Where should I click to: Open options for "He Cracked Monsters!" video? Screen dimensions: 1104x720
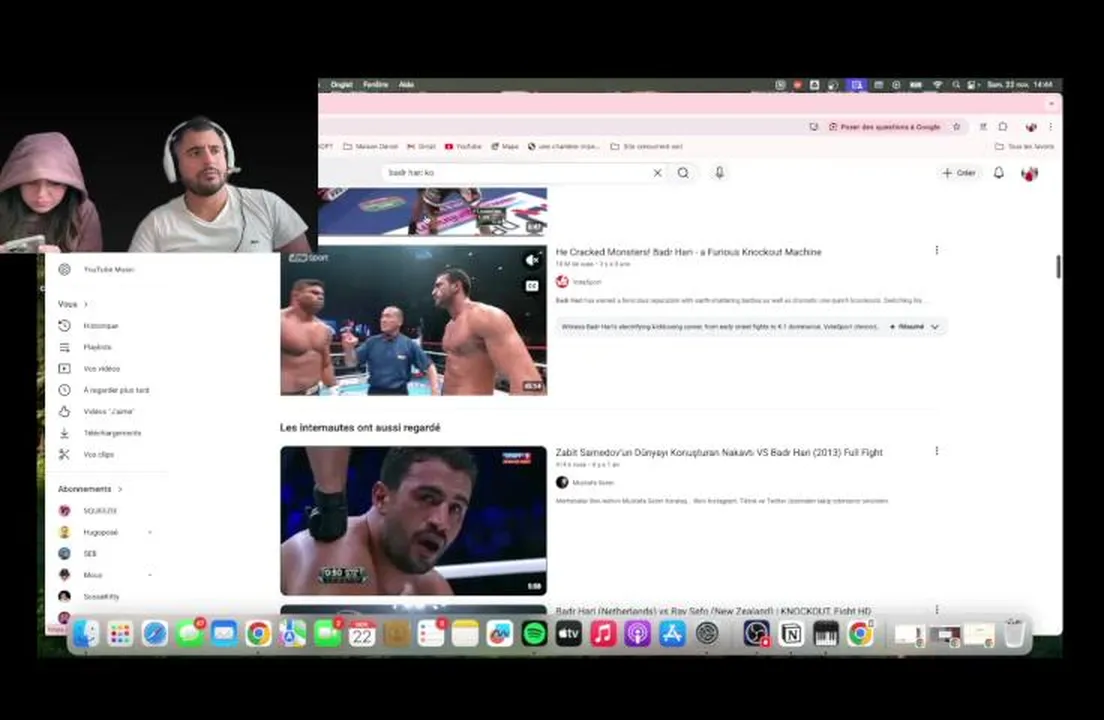click(936, 250)
